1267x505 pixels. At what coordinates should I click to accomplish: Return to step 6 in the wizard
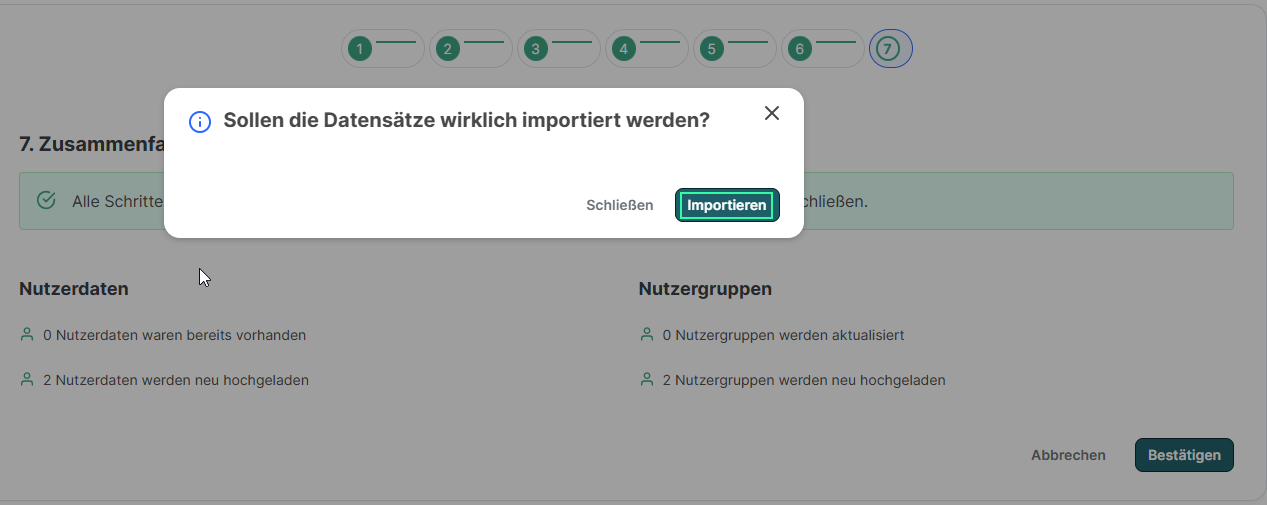click(x=800, y=48)
